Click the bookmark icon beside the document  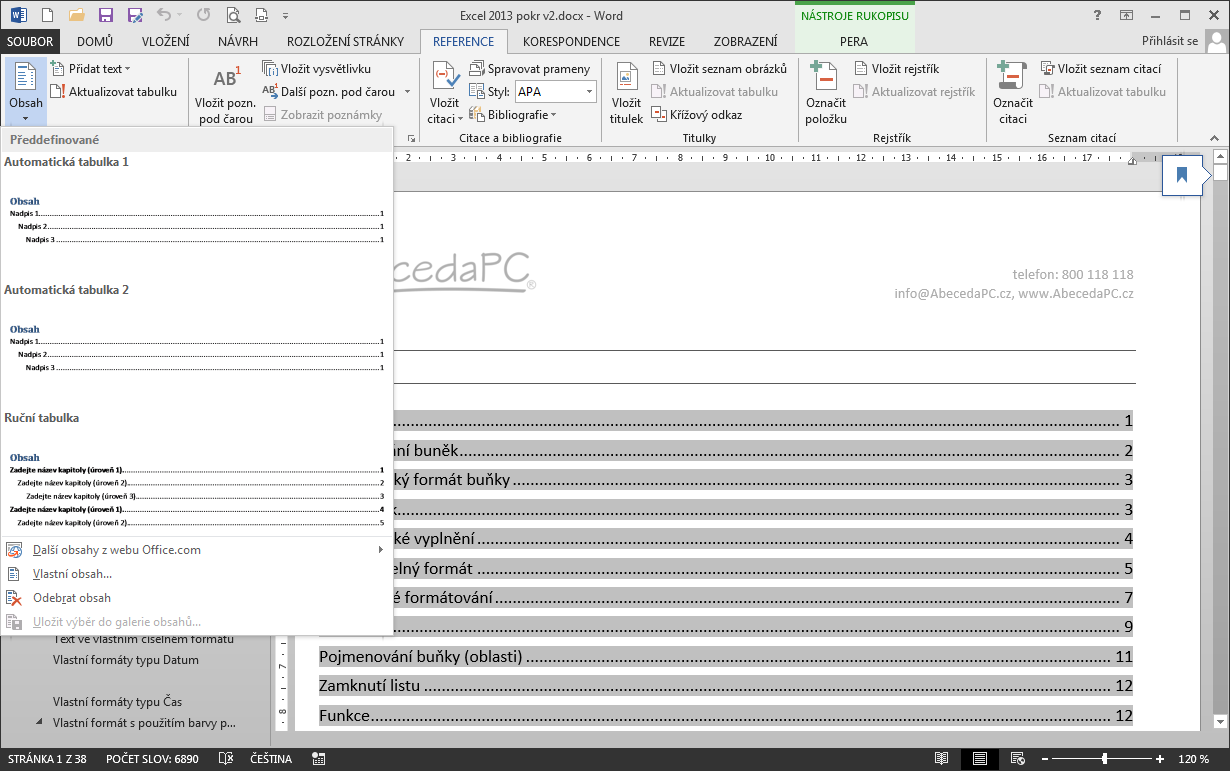click(x=1182, y=176)
